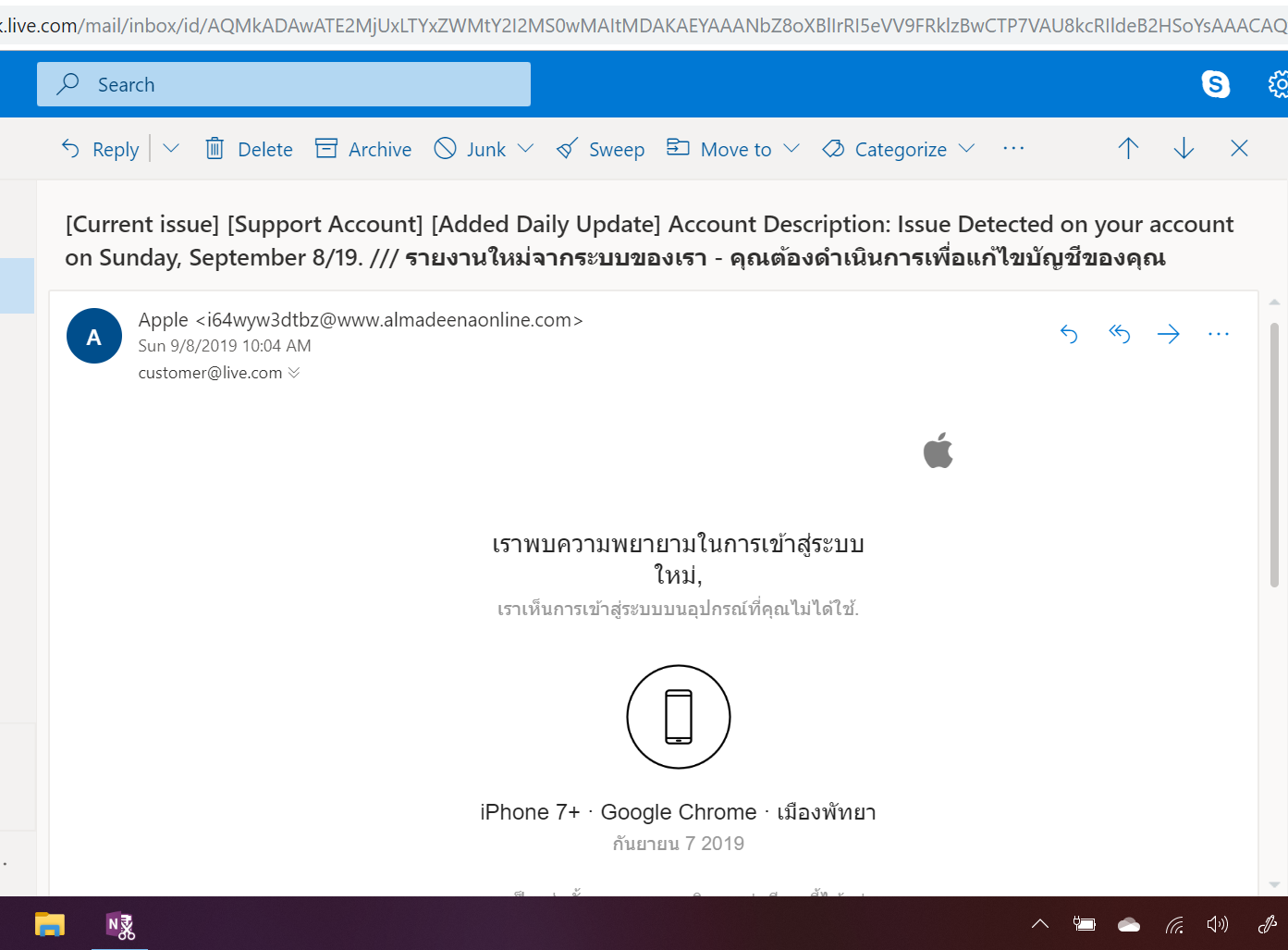This screenshot has width=1288, height=950.
Task: Expand the Reply options dropdown arrow
Action: [171, 148]
